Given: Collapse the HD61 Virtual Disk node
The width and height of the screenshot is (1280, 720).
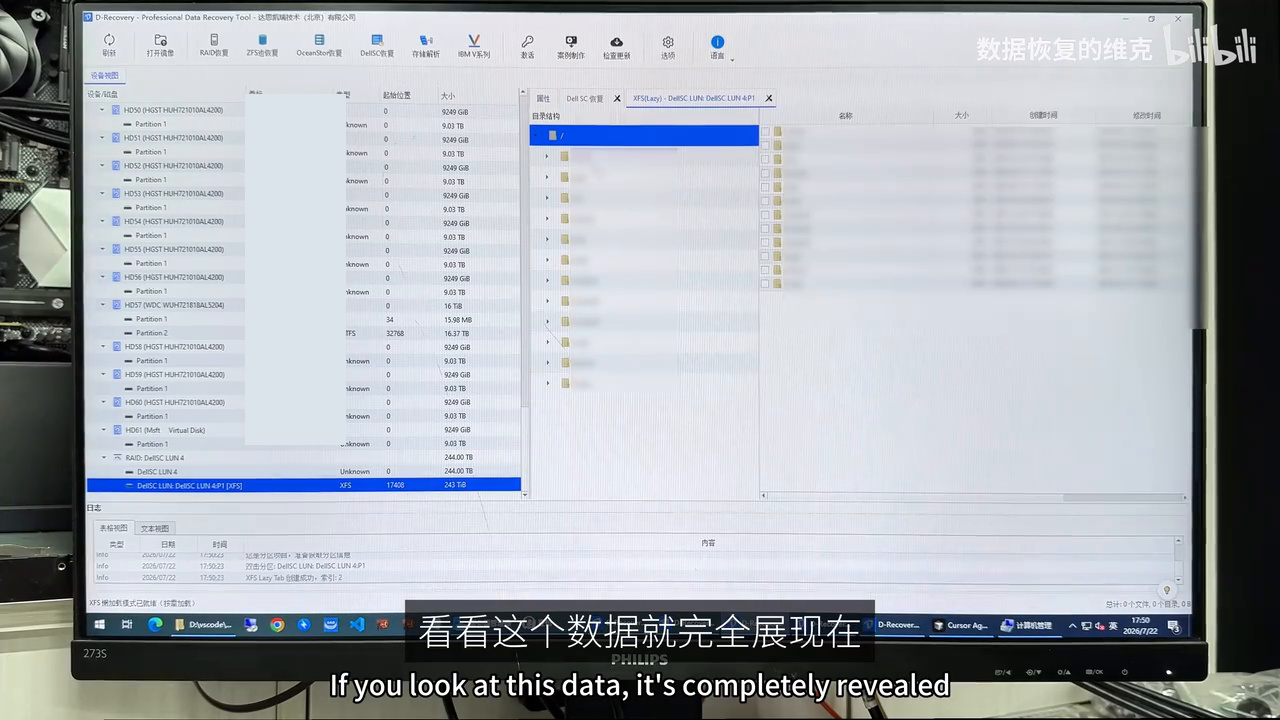Looking at the screenshot, I should [x=102, y=430].
